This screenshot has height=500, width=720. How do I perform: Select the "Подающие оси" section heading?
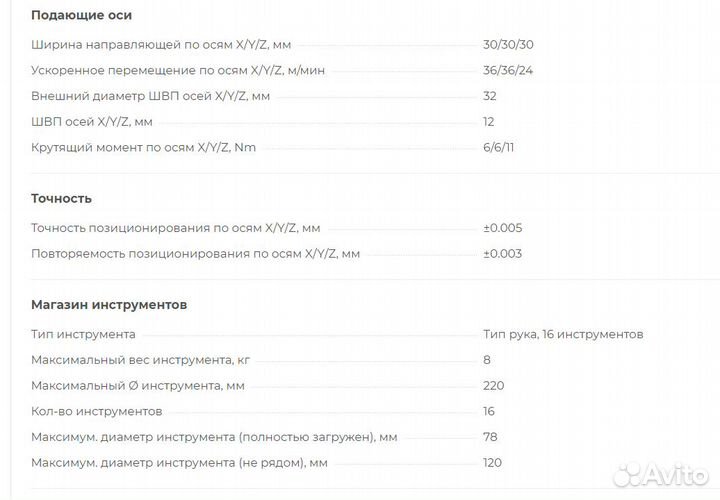point(81,15)
